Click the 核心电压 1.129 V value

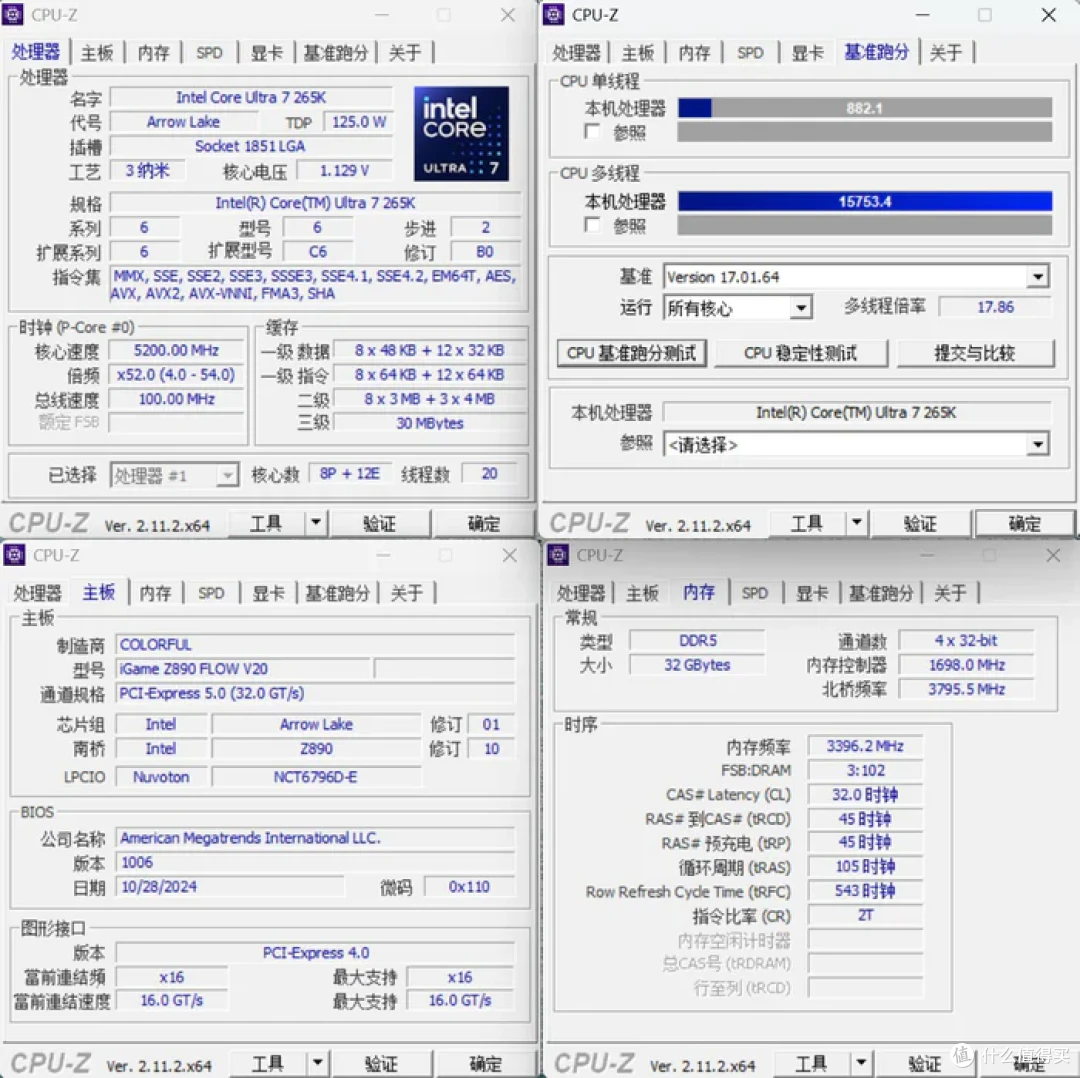point(344,170)
